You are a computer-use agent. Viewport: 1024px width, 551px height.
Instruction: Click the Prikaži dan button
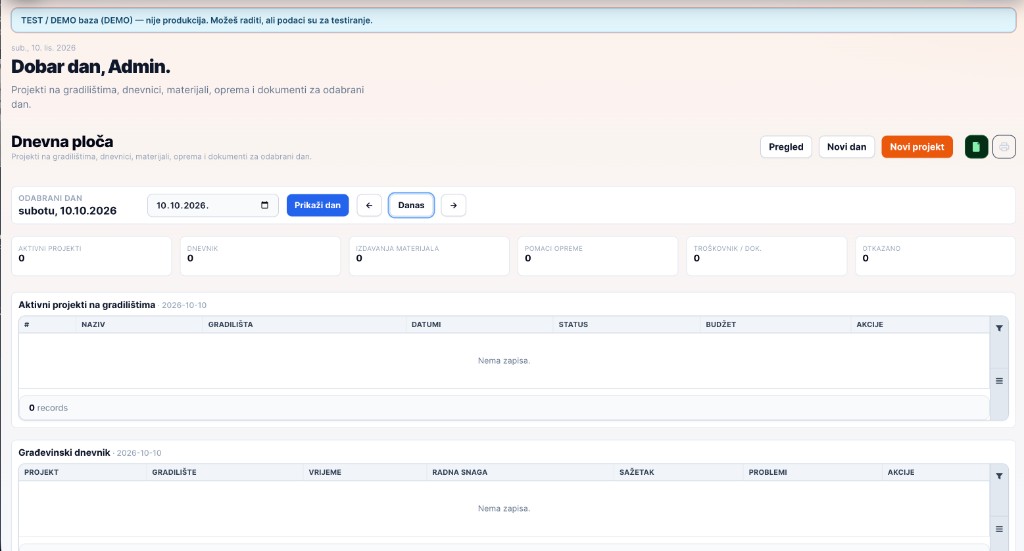317,205
